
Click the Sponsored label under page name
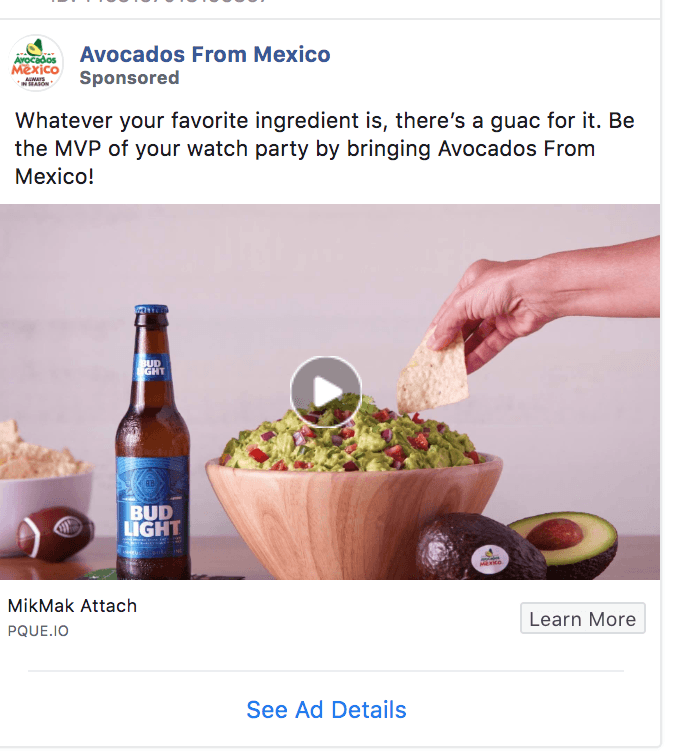tap(129, 78)
